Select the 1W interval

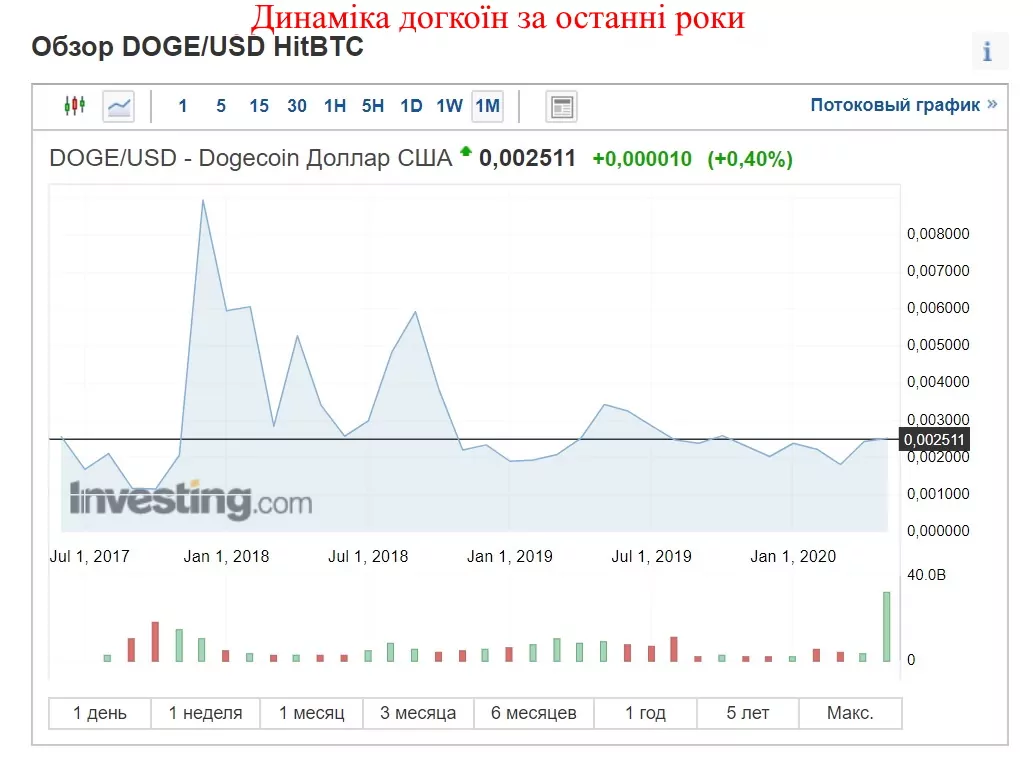[x=449, y=105]
